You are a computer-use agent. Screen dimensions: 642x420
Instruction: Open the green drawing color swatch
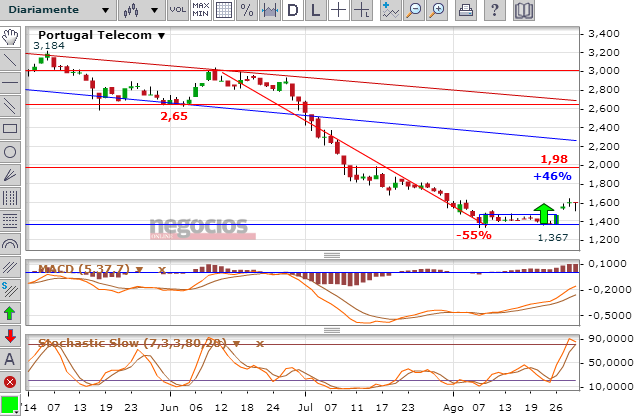point(10,405)
